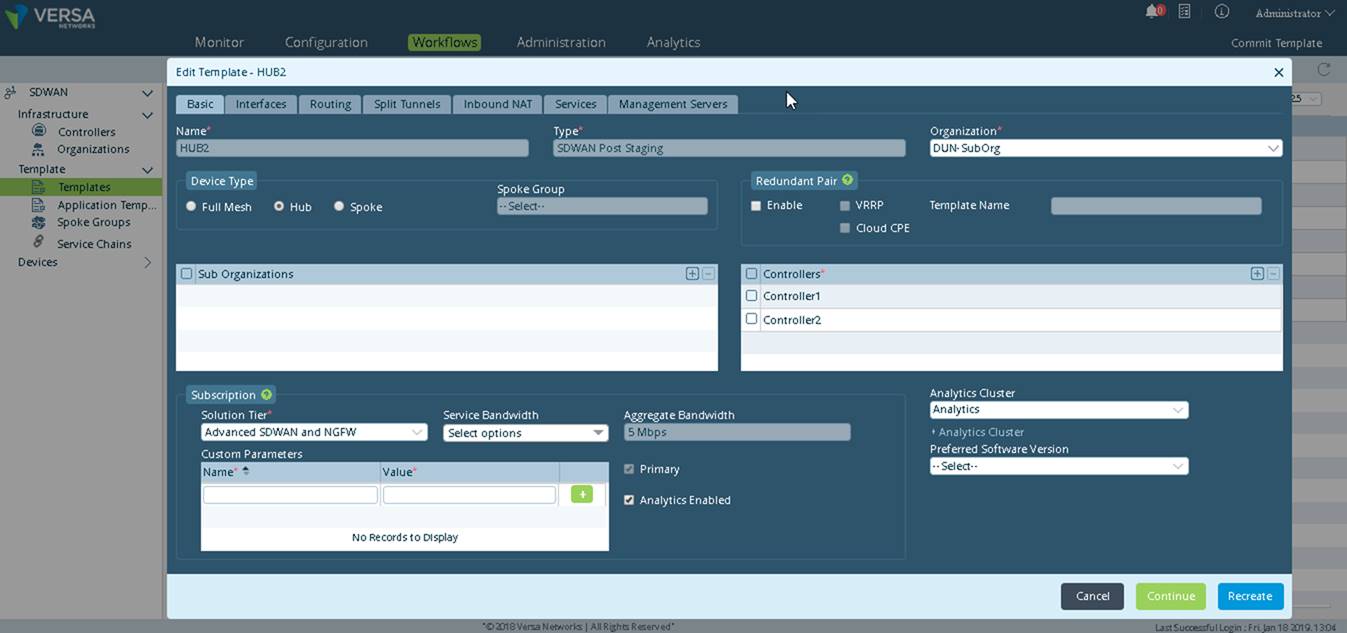Open the Routing tab
The height and width of the screenshot is (633, 1347).
point(330,104)
